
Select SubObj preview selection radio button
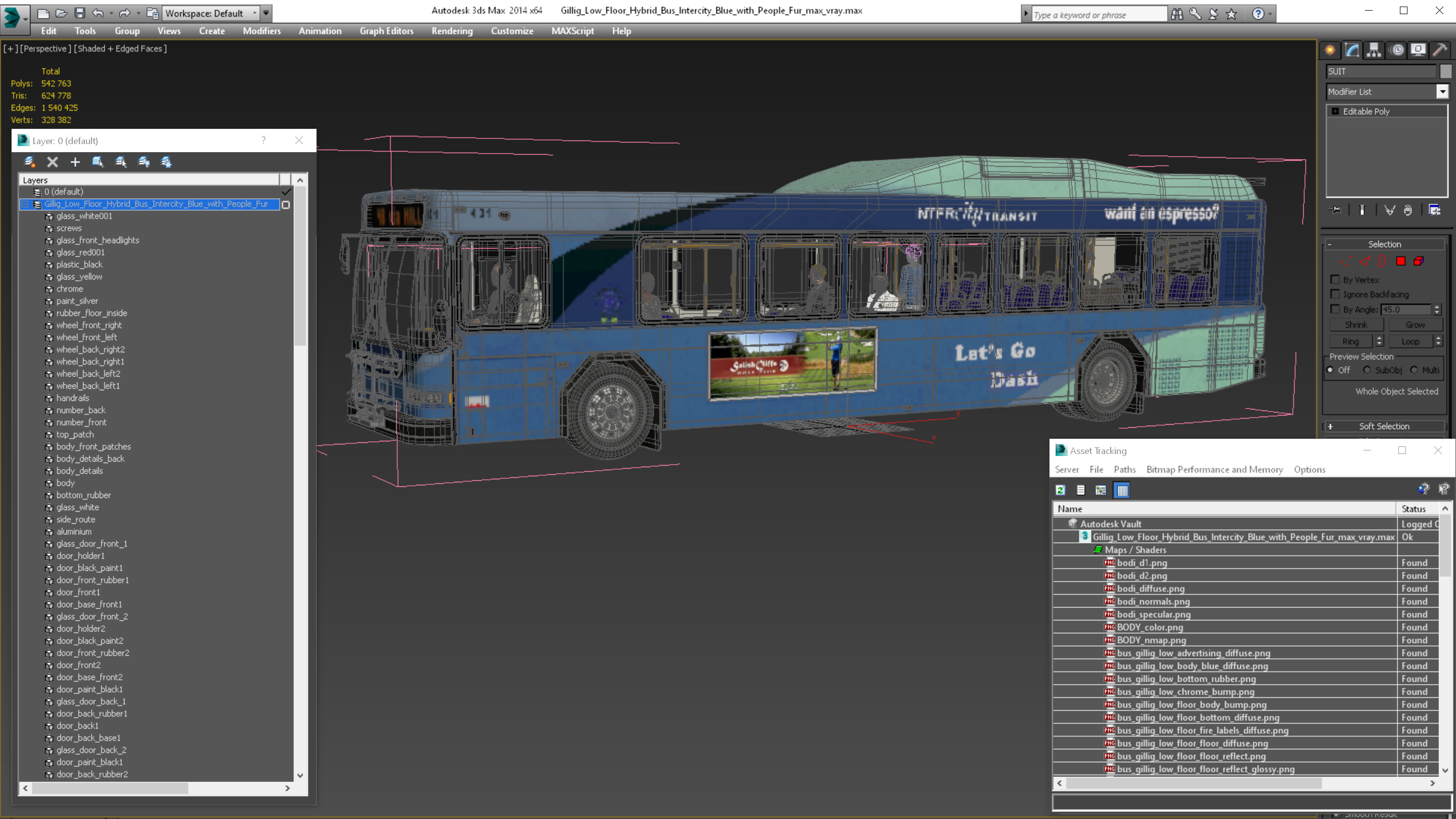(x=1367, y=370)
